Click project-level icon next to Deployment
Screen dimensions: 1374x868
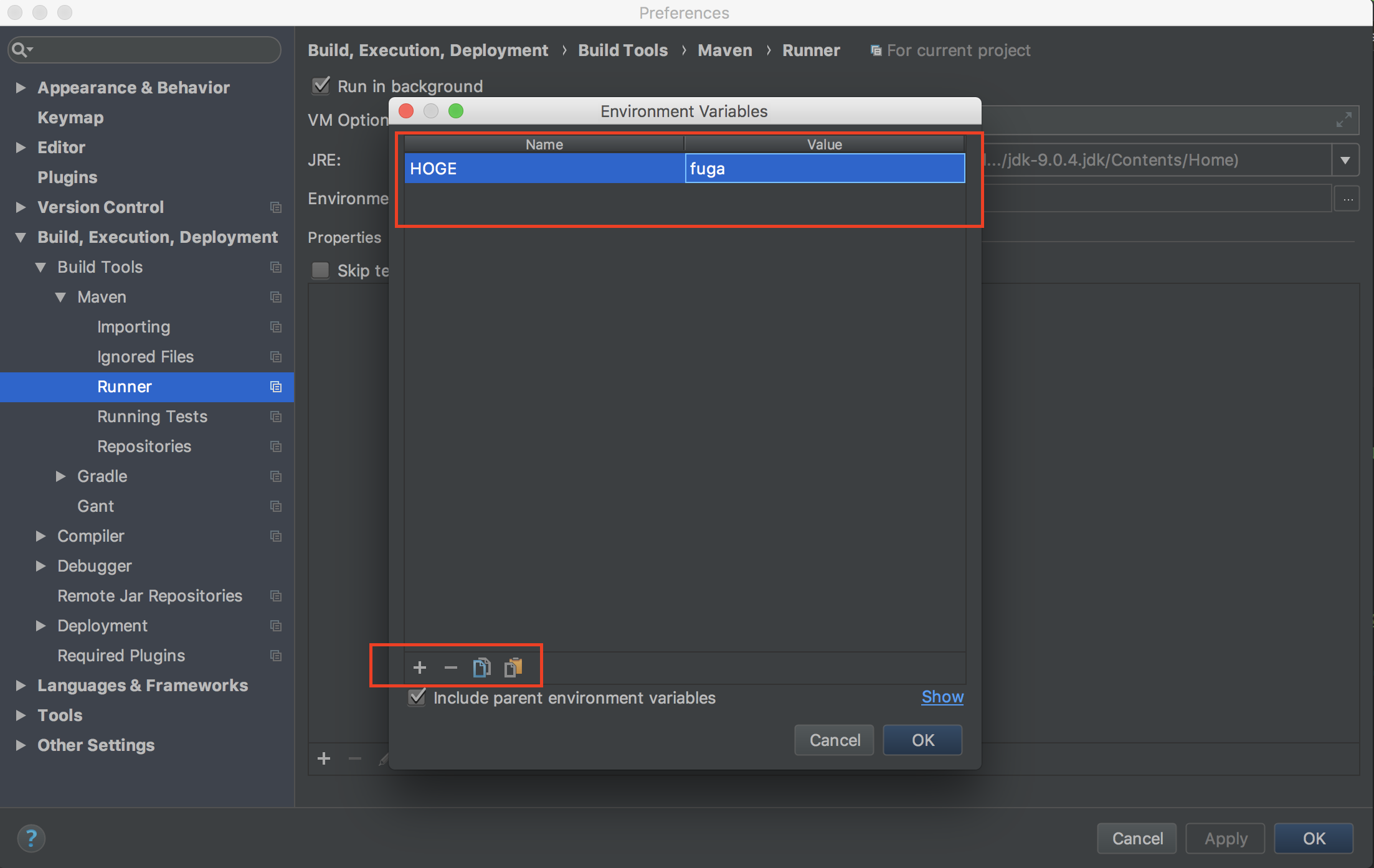tap(276, 626)
